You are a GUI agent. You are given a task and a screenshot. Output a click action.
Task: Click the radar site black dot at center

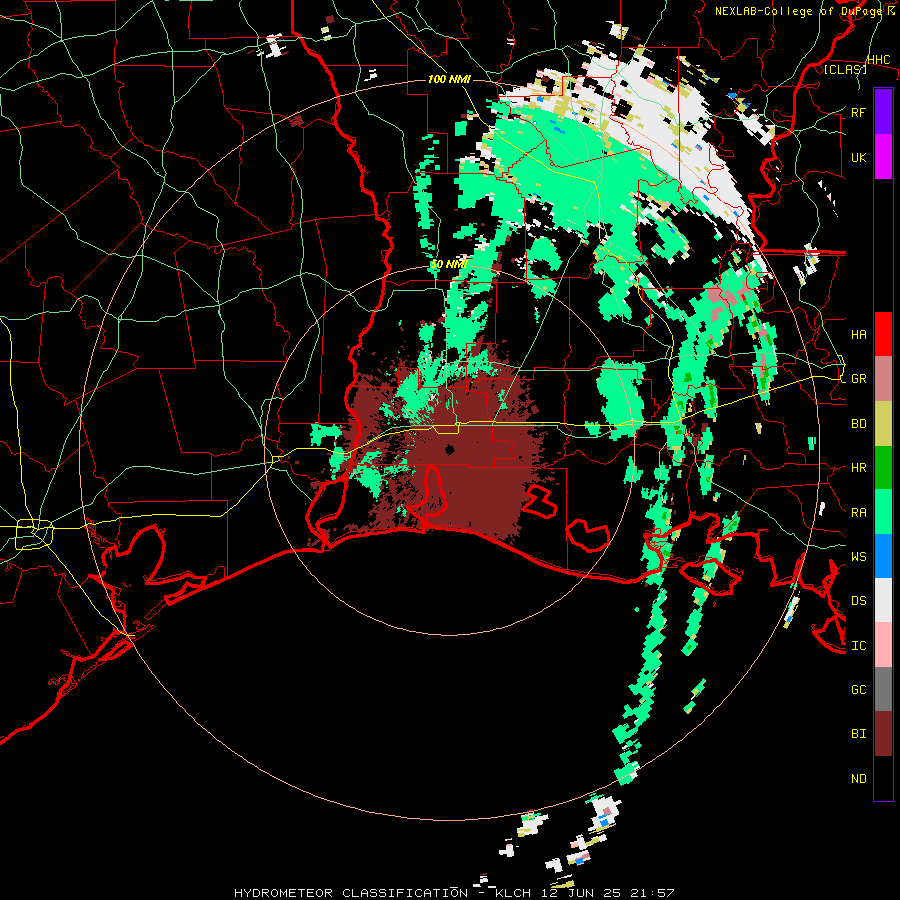click(450, 450)
